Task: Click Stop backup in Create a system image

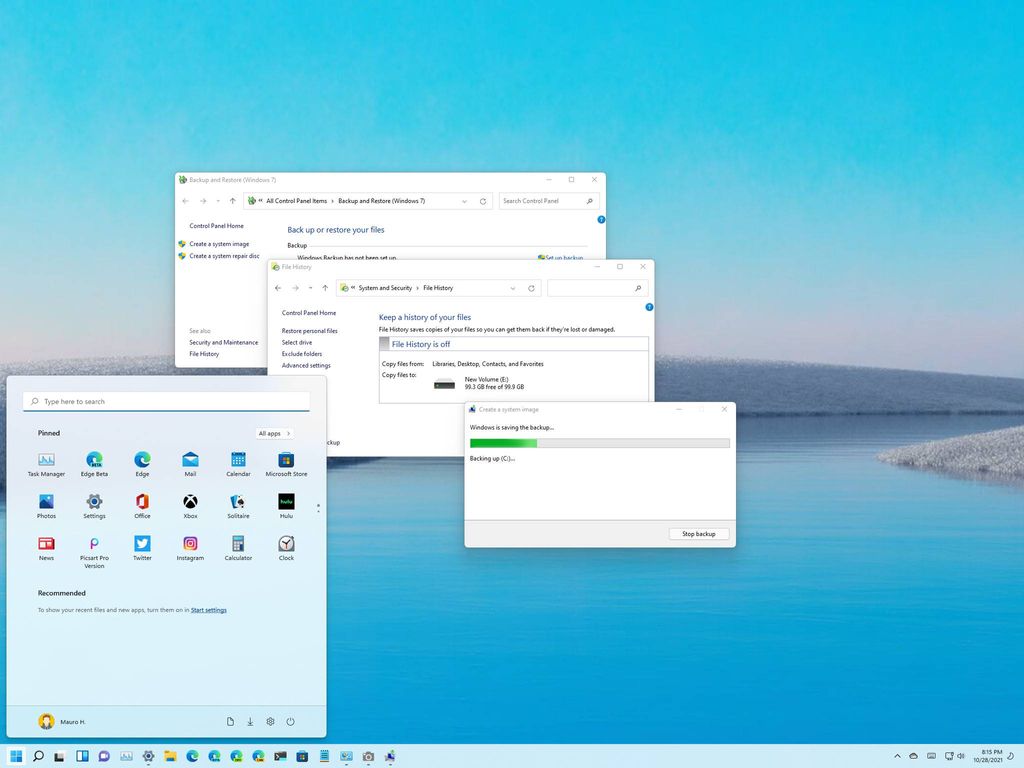Action: (x=698, y=533)
